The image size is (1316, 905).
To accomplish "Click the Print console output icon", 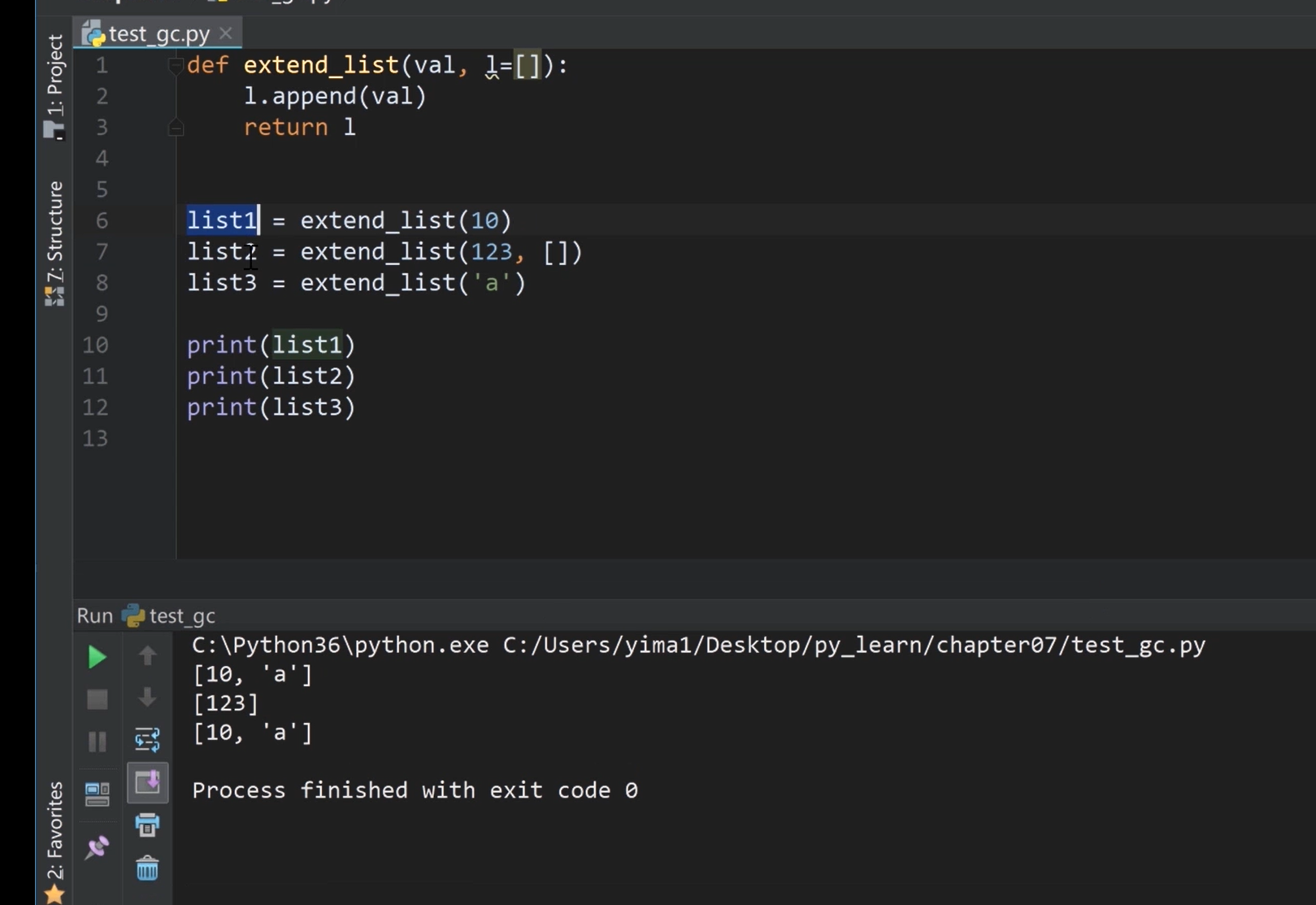I will click(x=147, y=825).
